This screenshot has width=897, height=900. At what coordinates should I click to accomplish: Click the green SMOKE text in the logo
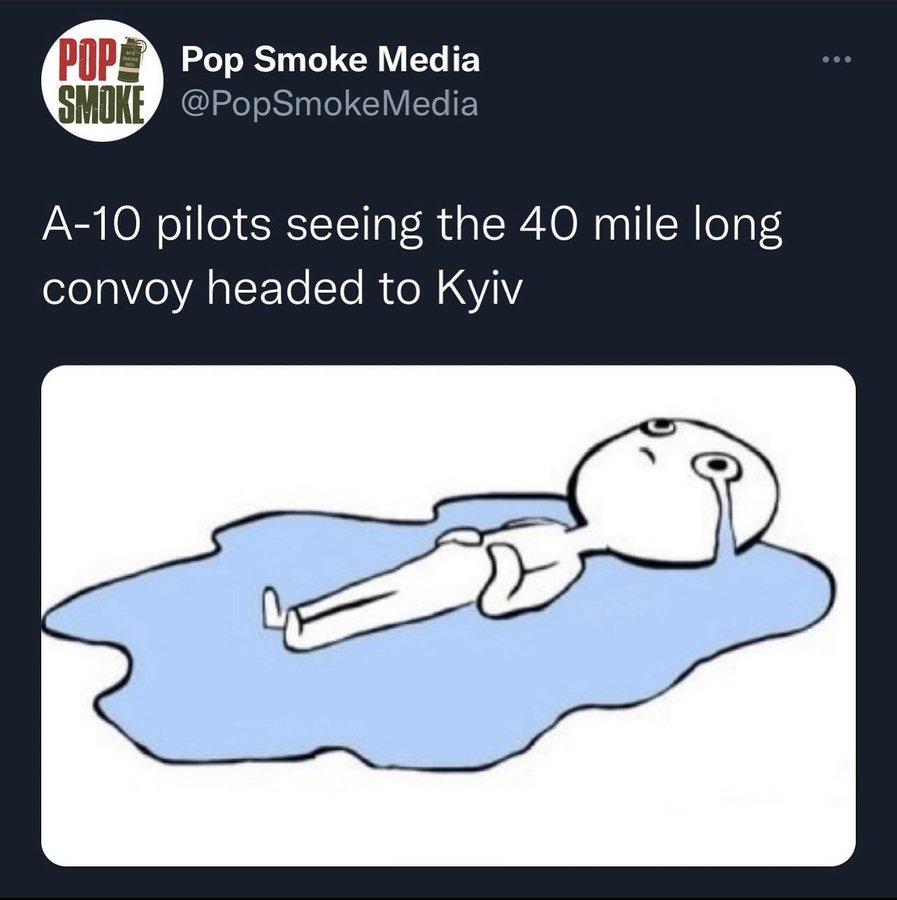tap(102, 105)
